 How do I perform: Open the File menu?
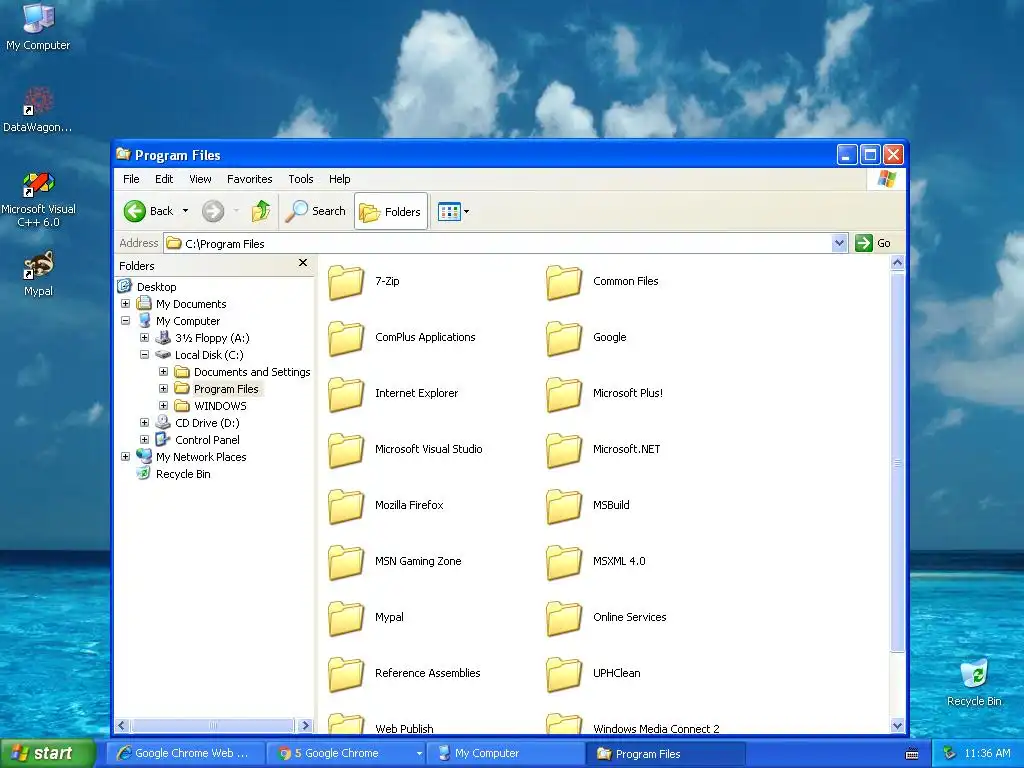click(131, 179)
